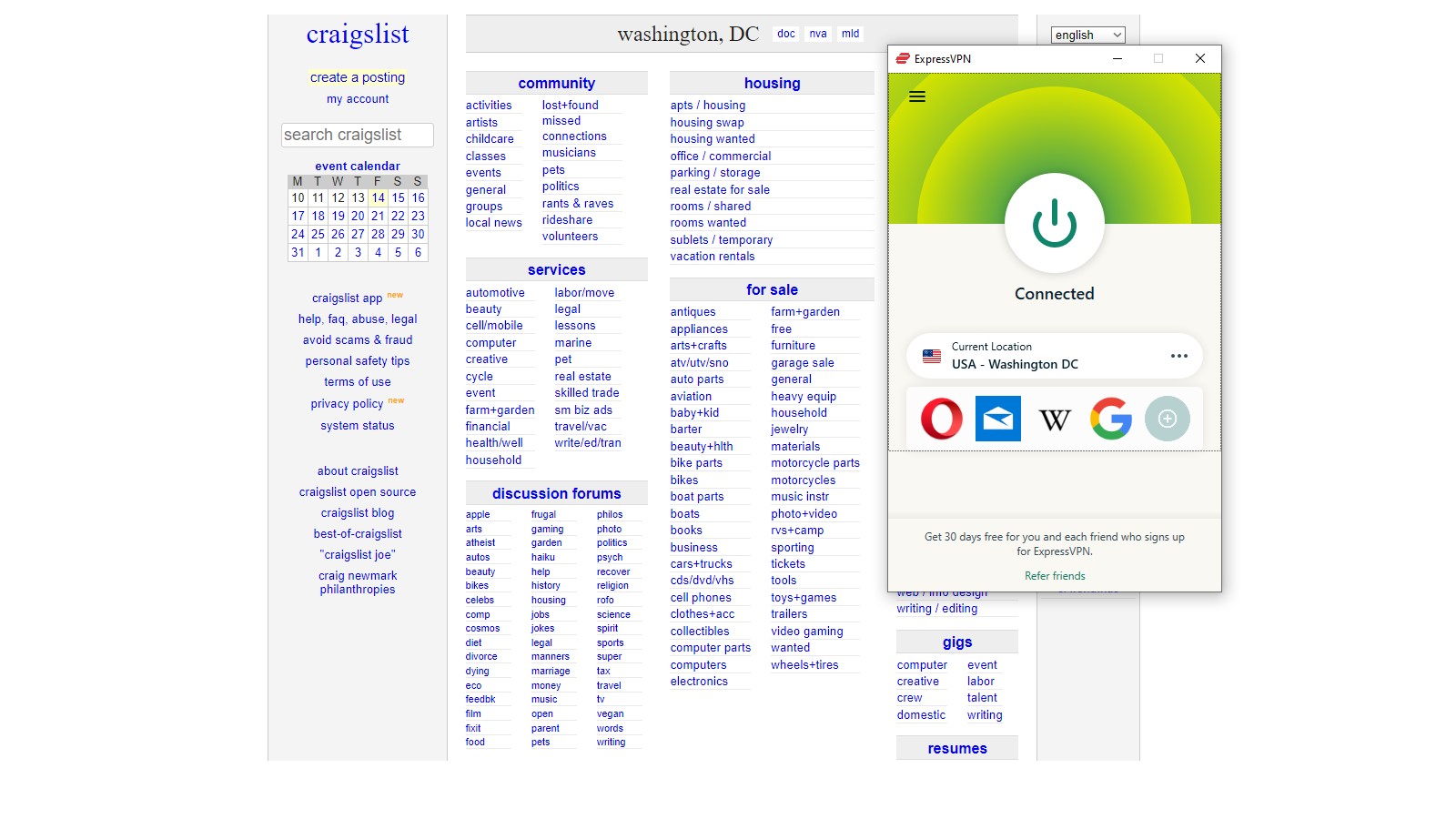
Task: Add a new shortcut in ExpressVPN
Action: (1168, 419)
